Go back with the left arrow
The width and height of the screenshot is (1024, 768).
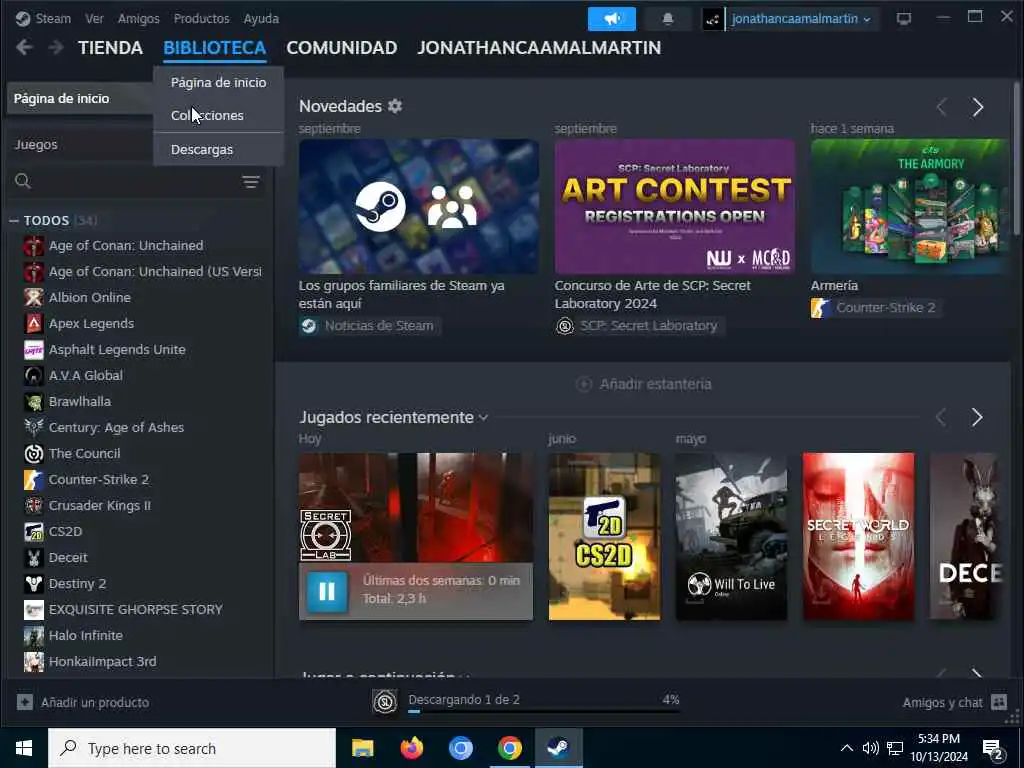point(24,47)
